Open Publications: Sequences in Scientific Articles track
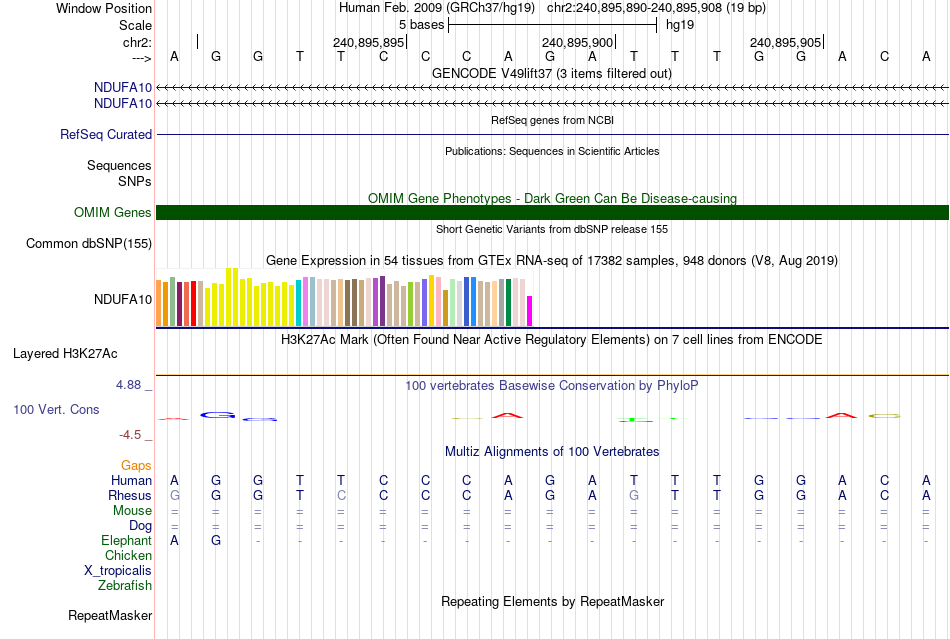The image size is (950, 639). [552, 151]
